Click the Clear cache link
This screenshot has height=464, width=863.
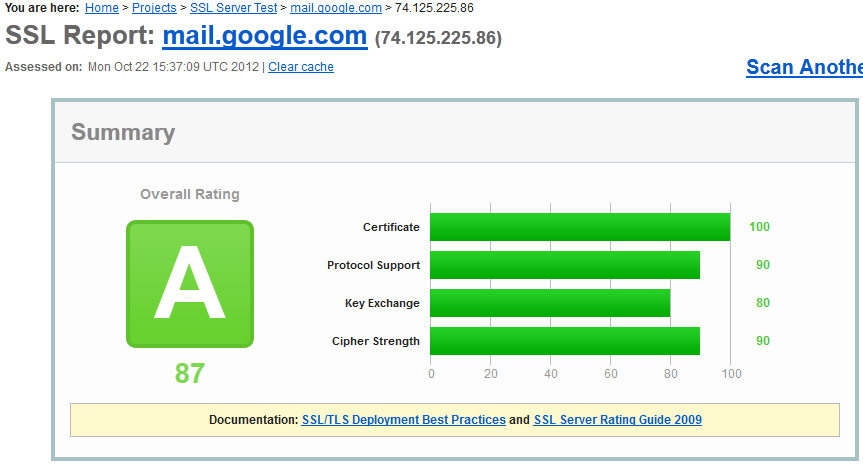(301, 67)
